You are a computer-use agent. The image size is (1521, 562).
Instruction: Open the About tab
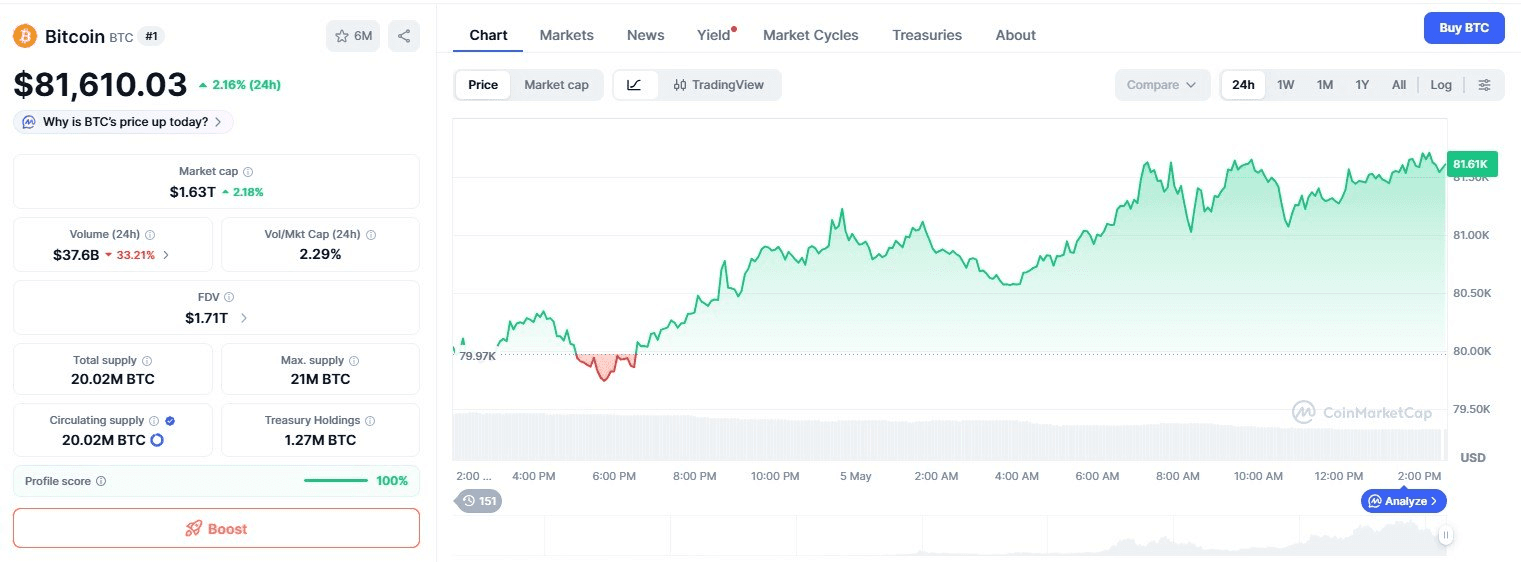pos(1016,35)
